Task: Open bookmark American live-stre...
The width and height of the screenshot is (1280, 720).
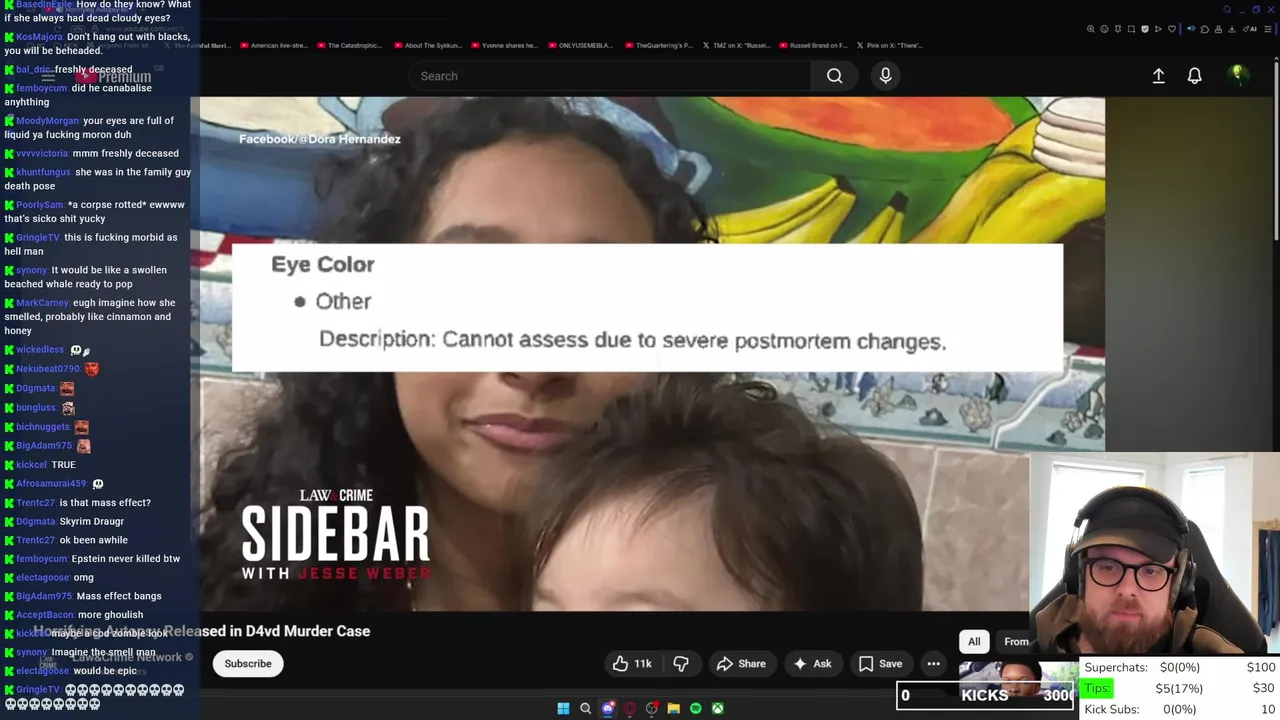Action: pyautogui.click(x=273, y=45)
